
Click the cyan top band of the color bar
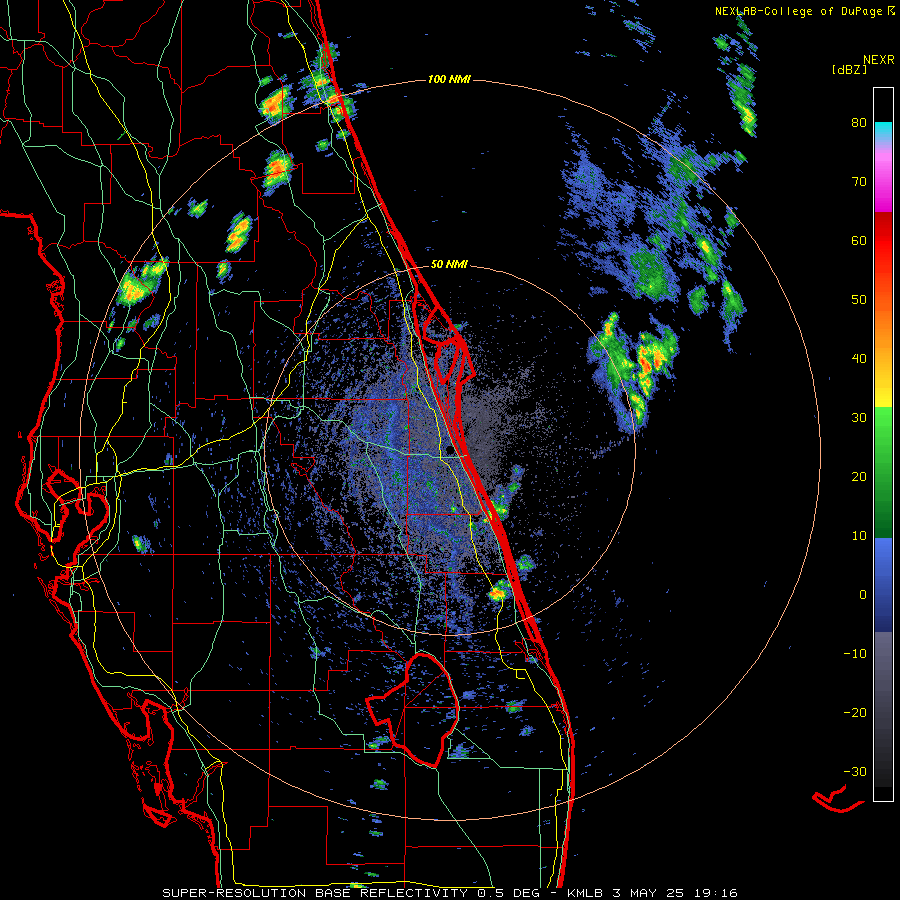pyautogui.click(x=883, y=127)
